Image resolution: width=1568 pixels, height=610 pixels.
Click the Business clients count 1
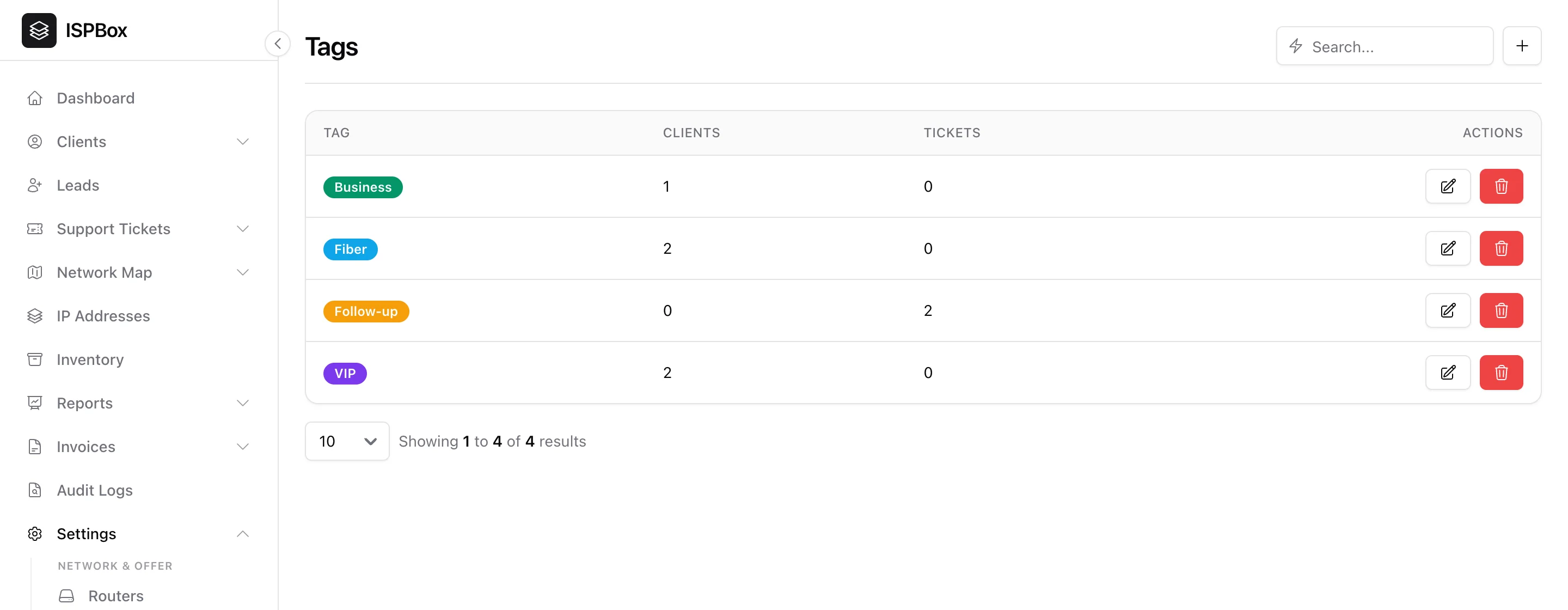[x=666, y=186]
